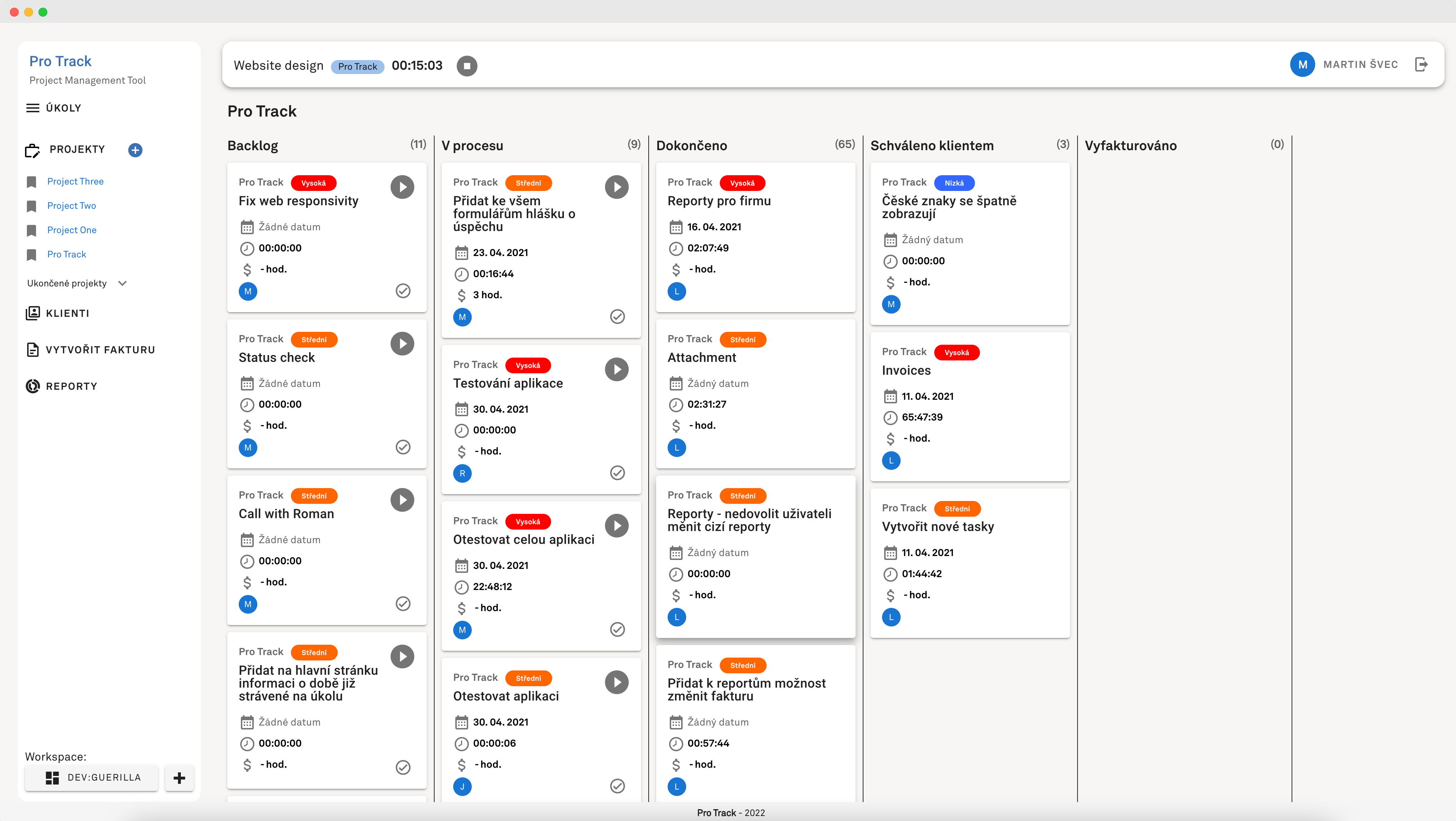The image size is (1456, 821).
Task: Mark Fix web responsivity as complete
Action: pos(402,291)
